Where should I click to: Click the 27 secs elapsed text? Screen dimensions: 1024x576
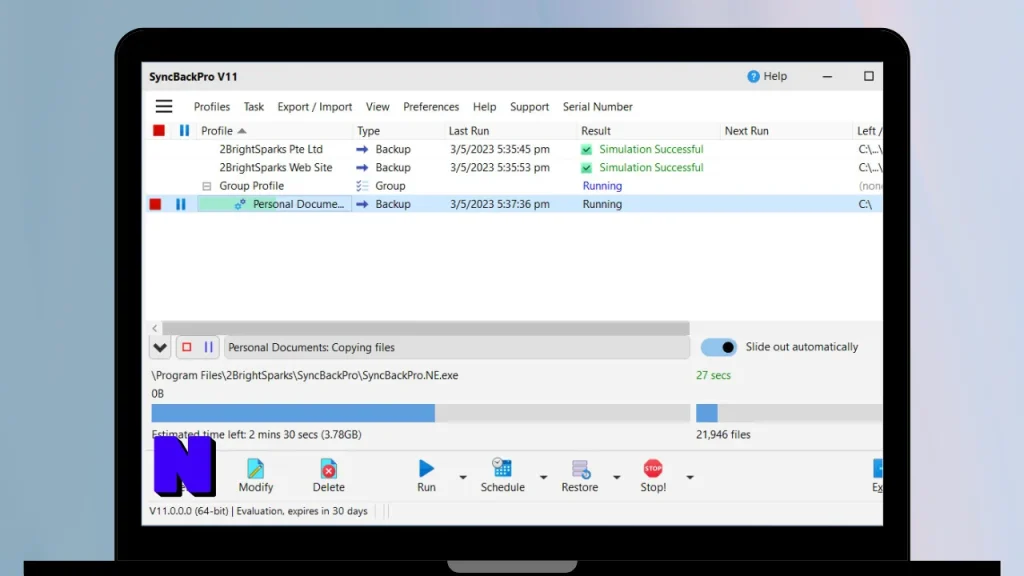coord(713,376)
